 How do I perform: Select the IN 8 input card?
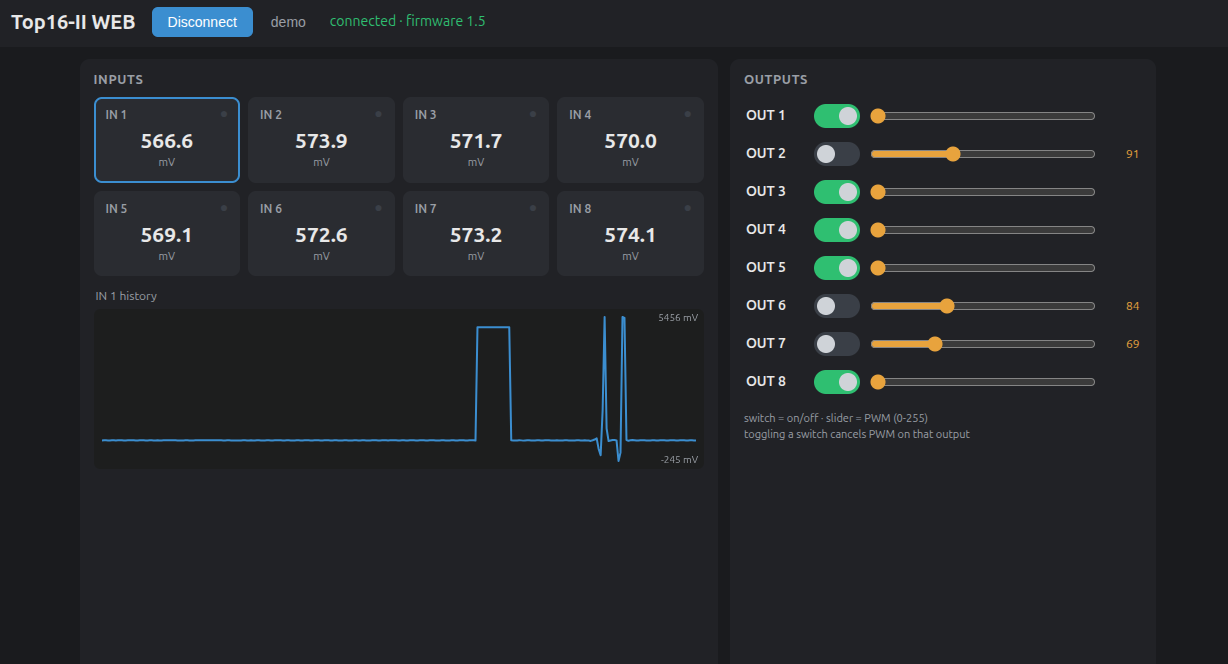(x=630, y=233)
